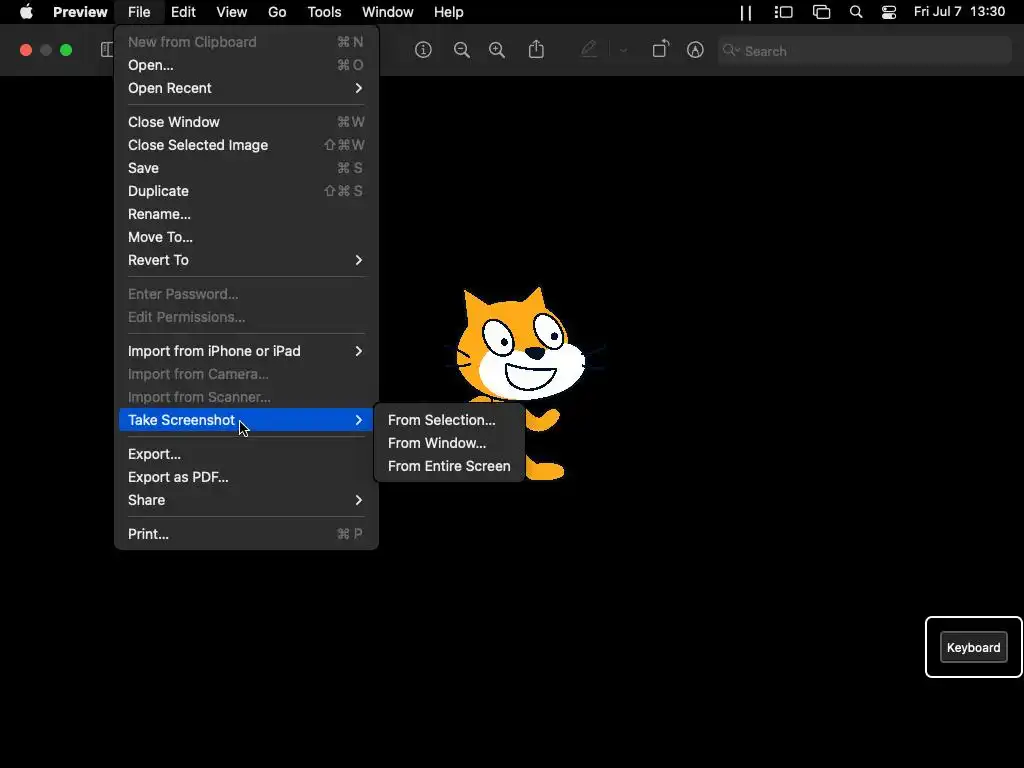Click the Search field in toolbar
1024x768 pixels.
(x=865, y=51)
